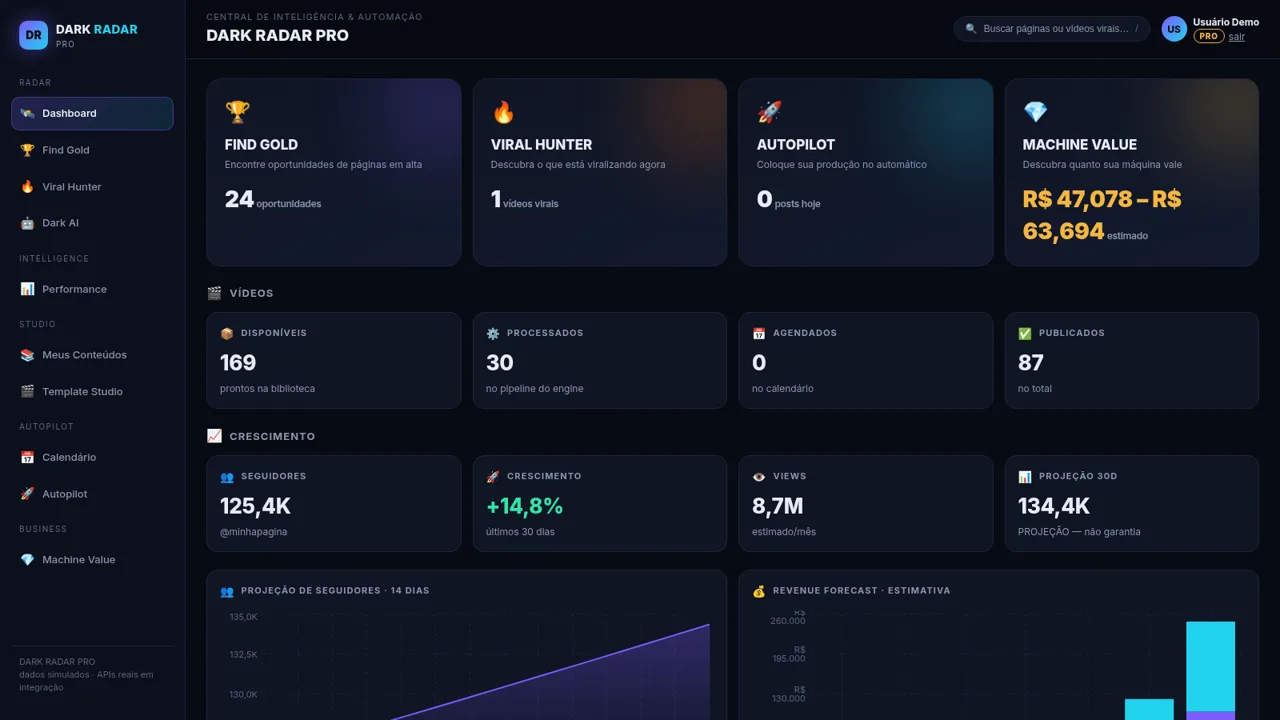Click the gear icon next to Processados
The height and width of the screenshot is (720, 1280).
pyautogui.click(x=493, y=333)
